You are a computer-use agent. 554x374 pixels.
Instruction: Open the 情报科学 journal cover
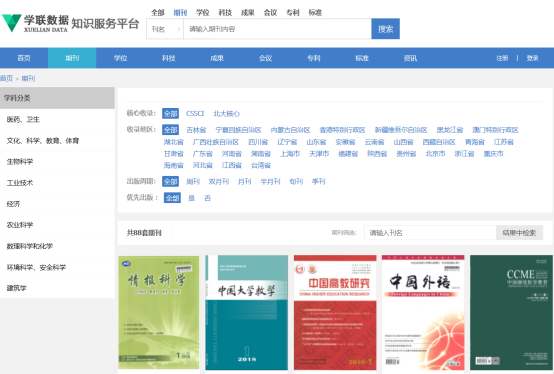tap(159, 313)
